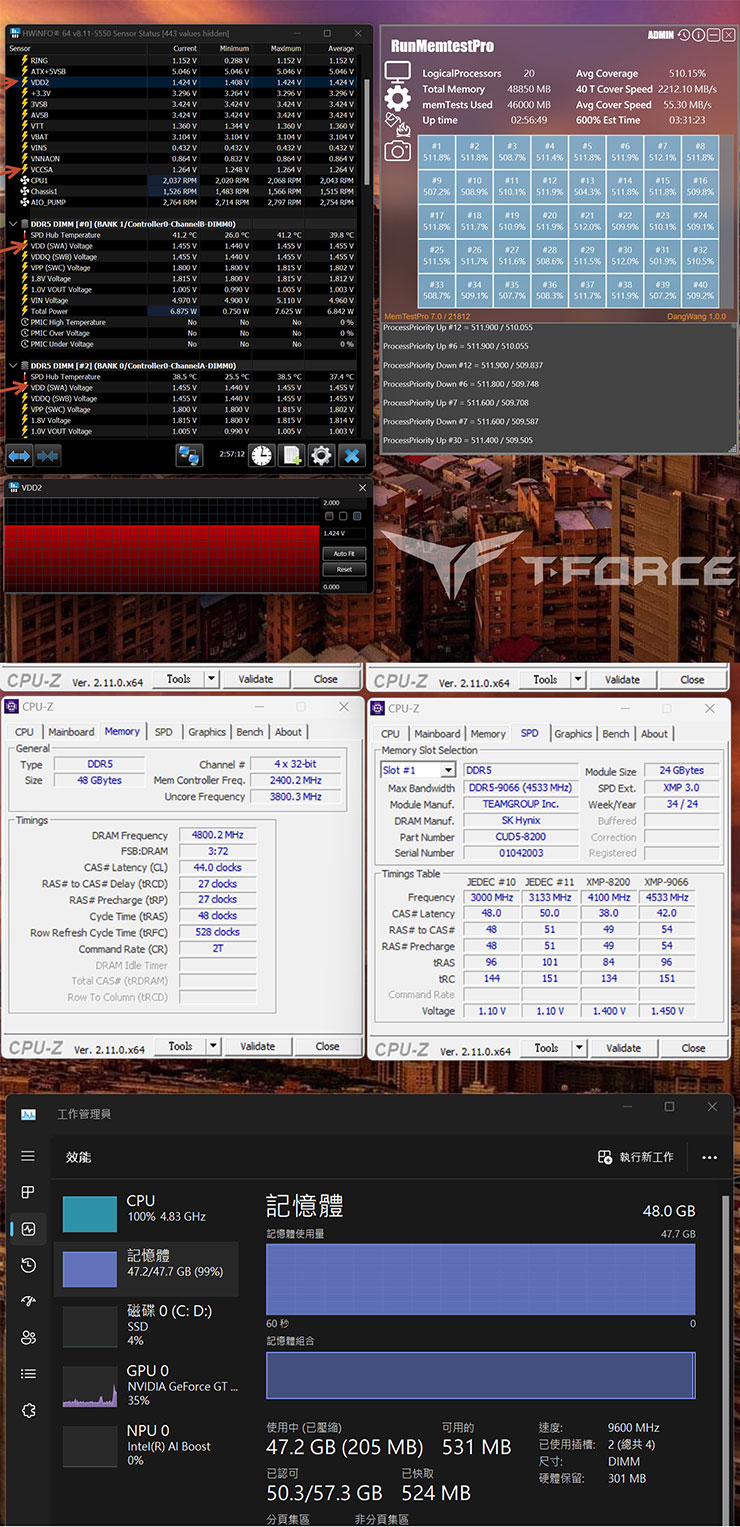Click Validate under Memory Timings section
The width and height of the screenshot is (740, 1527).
pos(257,1046)
